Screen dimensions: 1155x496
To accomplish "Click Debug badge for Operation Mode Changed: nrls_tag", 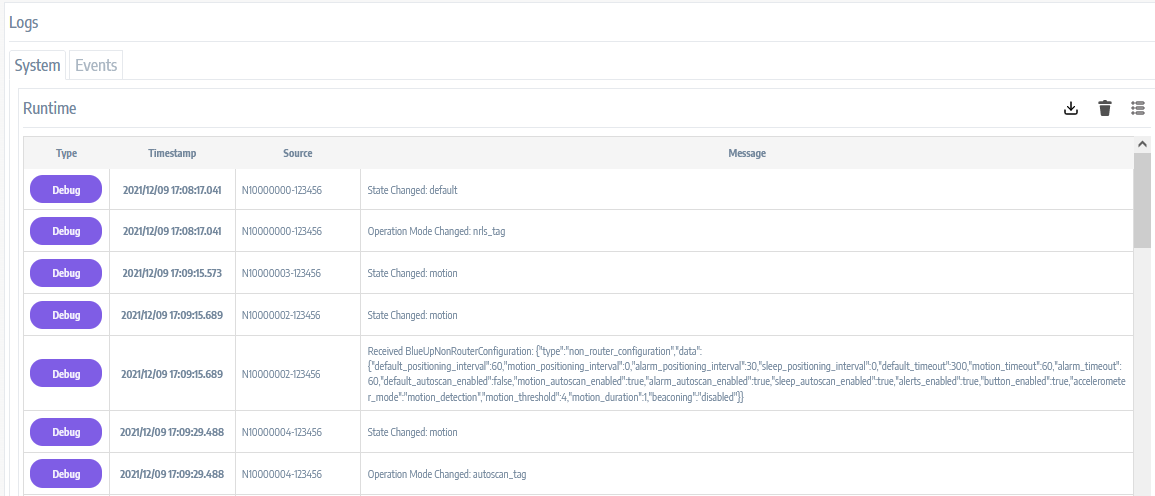I will (66, 231).
